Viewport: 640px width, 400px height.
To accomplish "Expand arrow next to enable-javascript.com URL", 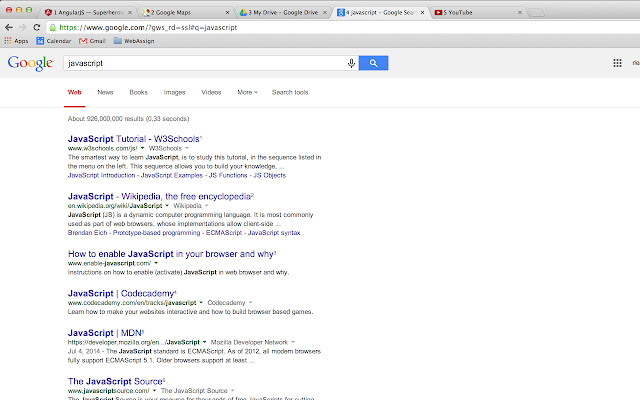I will pos(156,263).
